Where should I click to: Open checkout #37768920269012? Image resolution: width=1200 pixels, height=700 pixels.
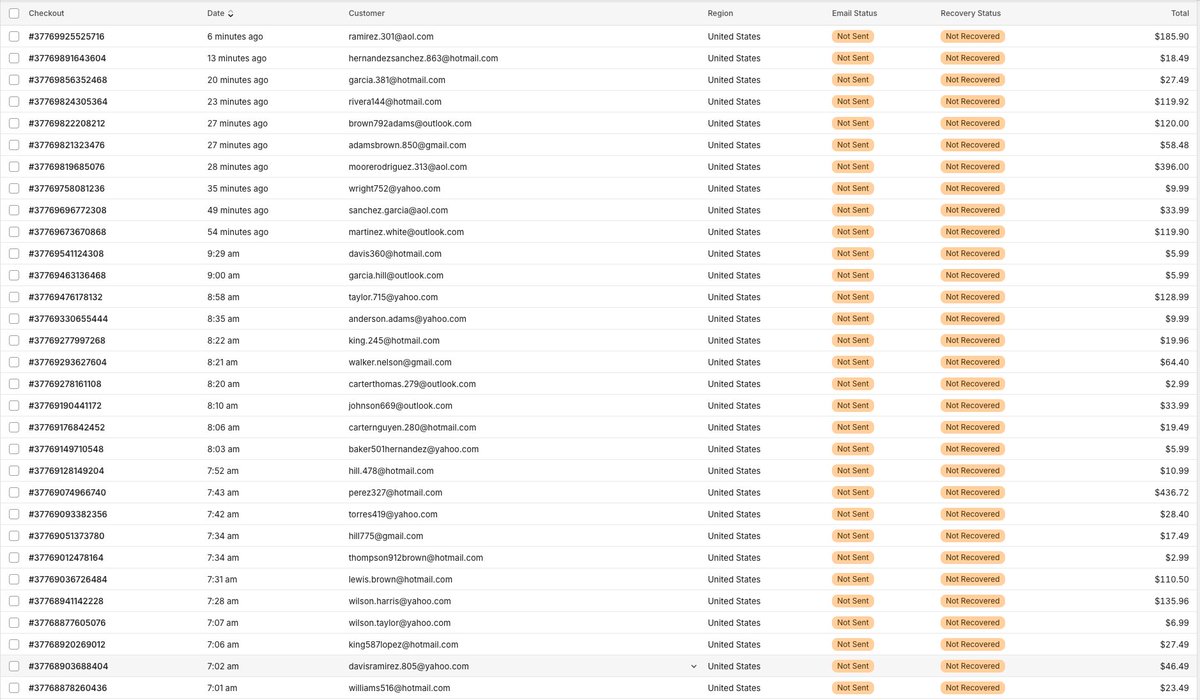(67, 645)
